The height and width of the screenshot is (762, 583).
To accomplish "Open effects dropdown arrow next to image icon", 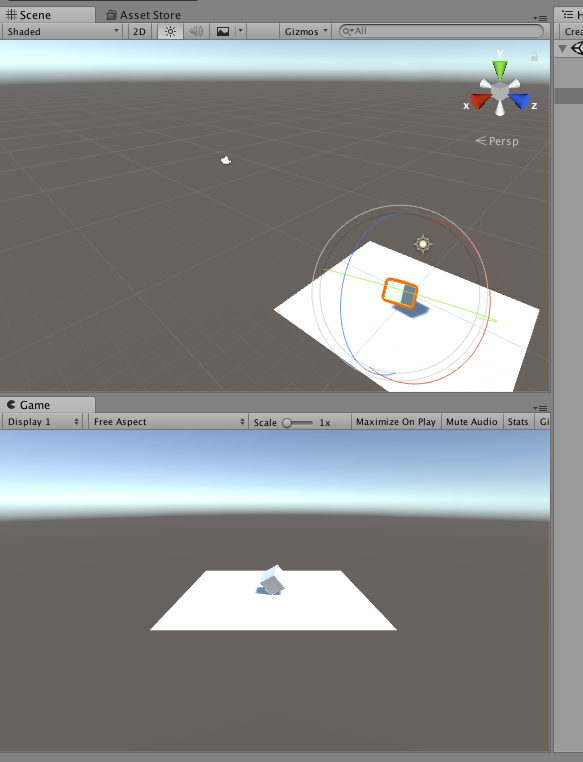I will click(x=240, y=31).
